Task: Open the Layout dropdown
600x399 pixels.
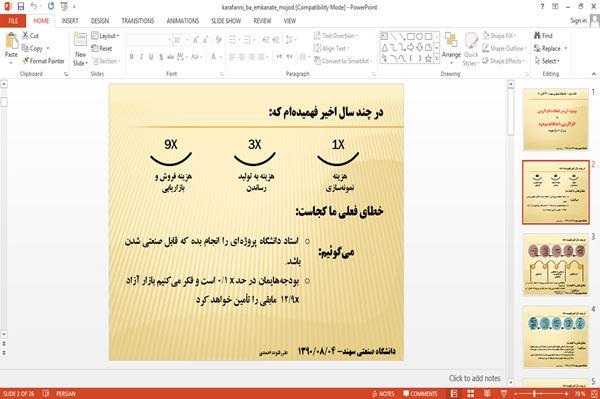Action: [105, 36]
